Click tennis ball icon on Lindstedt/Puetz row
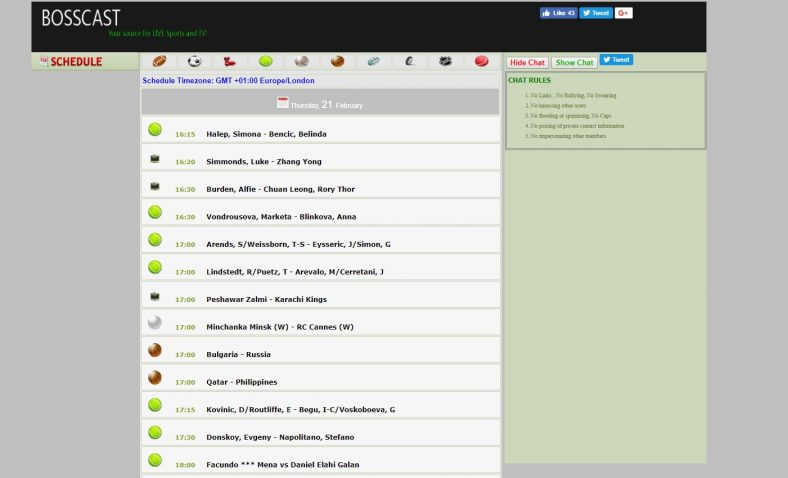The image size is (788, 478). 155,267
